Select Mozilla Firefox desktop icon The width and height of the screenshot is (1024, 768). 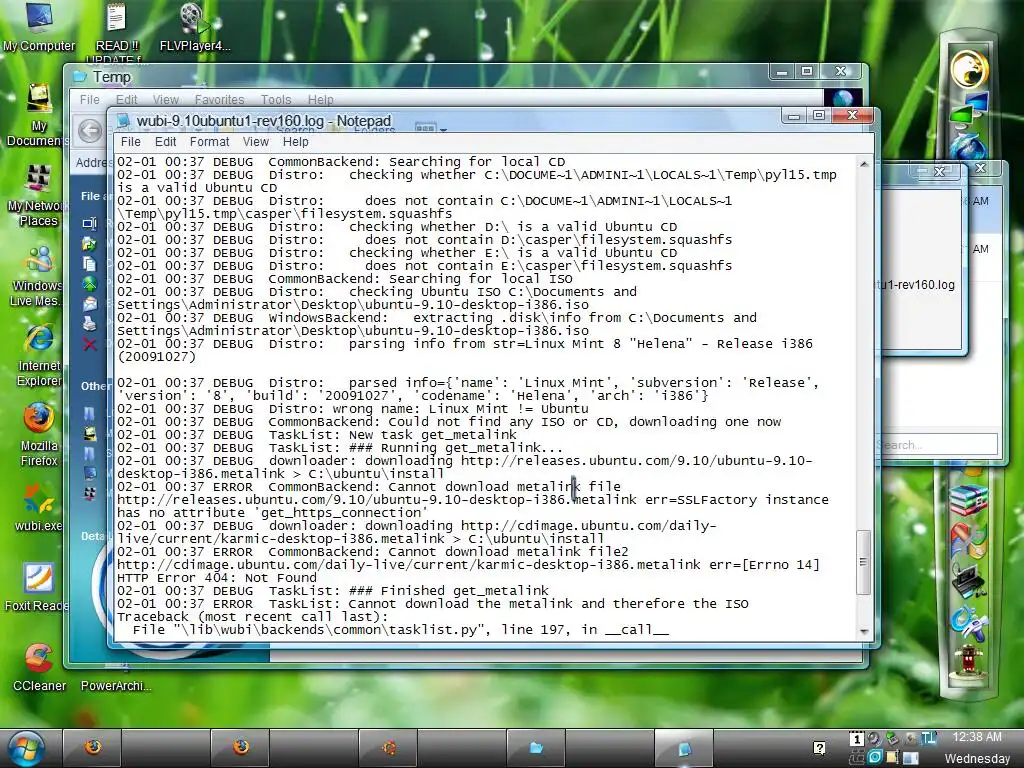point(39,435)
